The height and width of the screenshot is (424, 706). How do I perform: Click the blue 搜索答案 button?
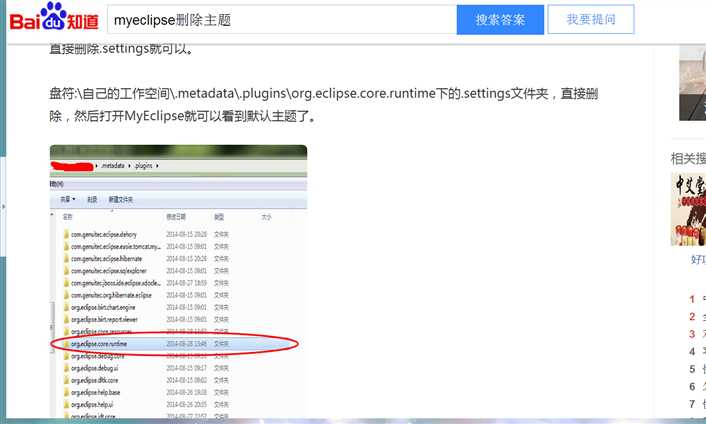coord(500,20)
